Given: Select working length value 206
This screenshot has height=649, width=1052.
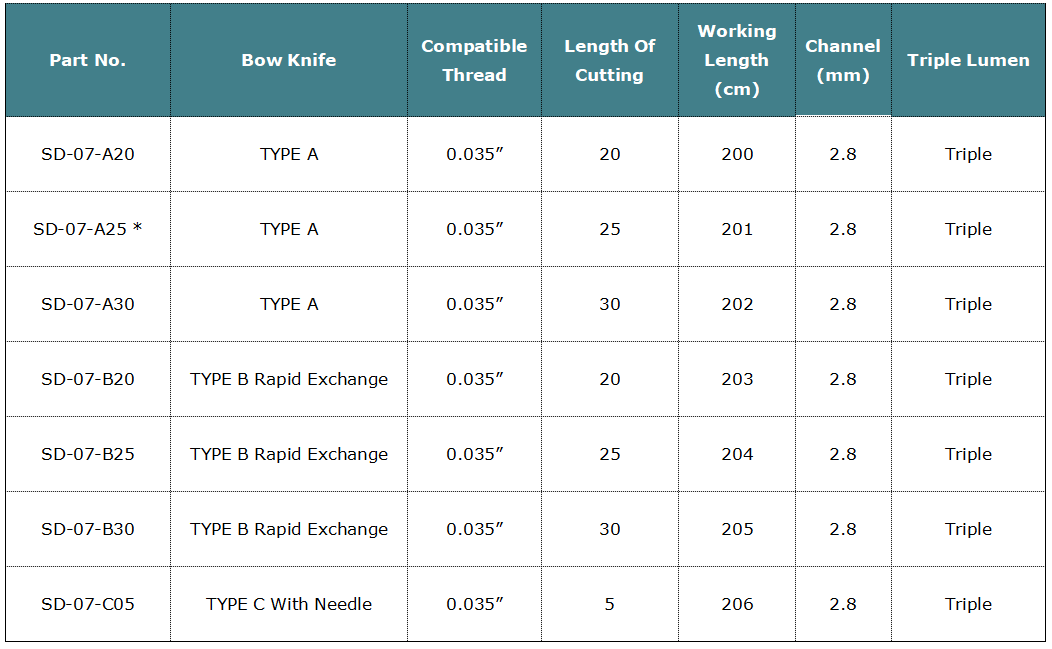Looking at the screenshot, I should (737, 604).
